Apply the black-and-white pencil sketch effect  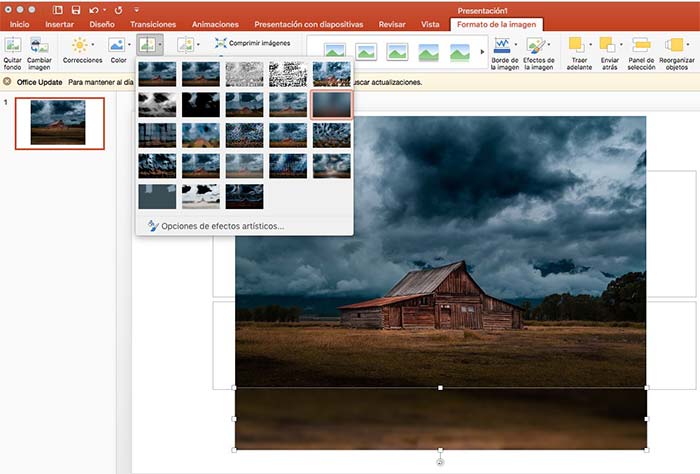pyautogui.click(x=288, y=74)
